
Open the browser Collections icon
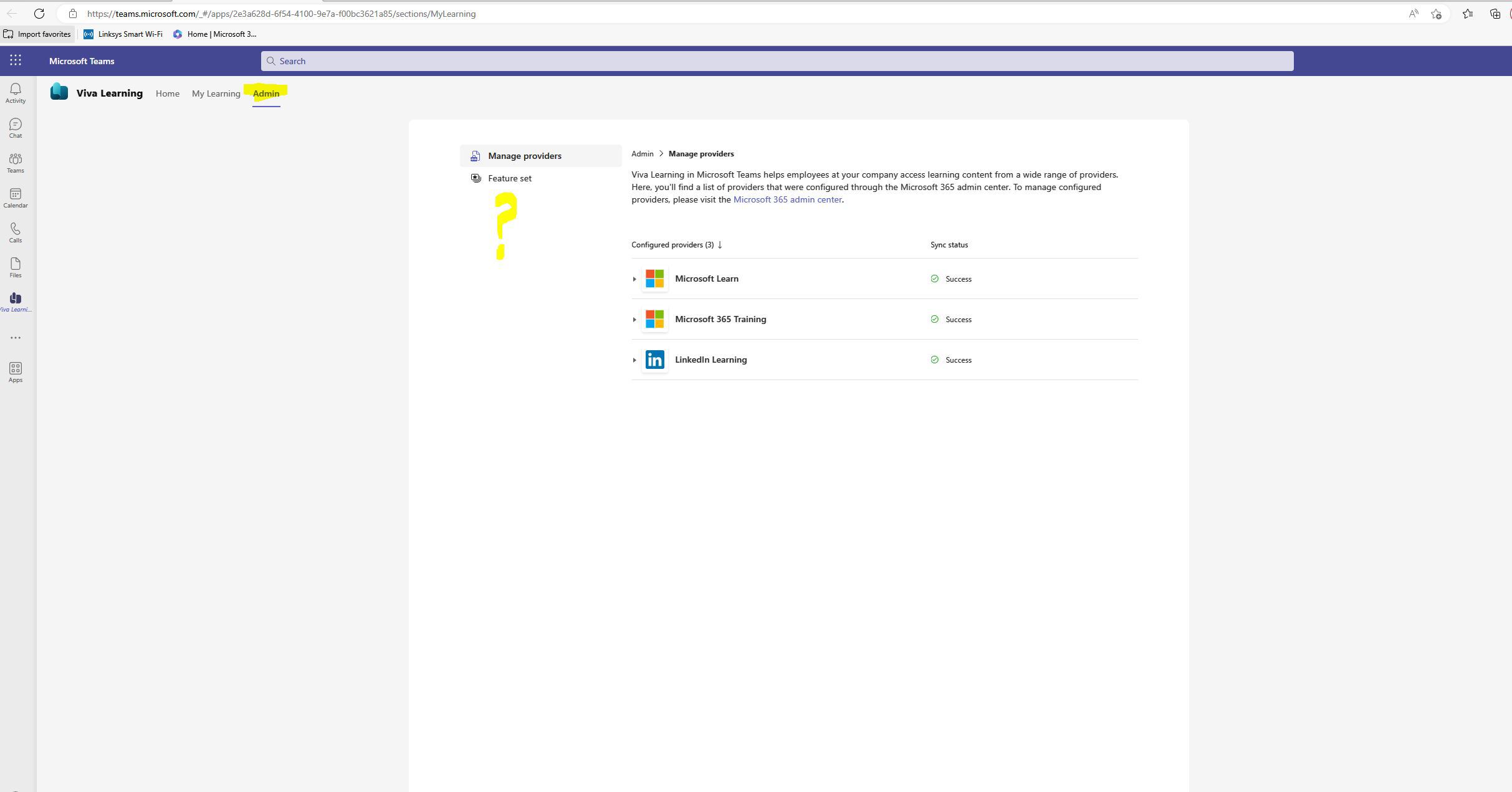(1495, 14)
